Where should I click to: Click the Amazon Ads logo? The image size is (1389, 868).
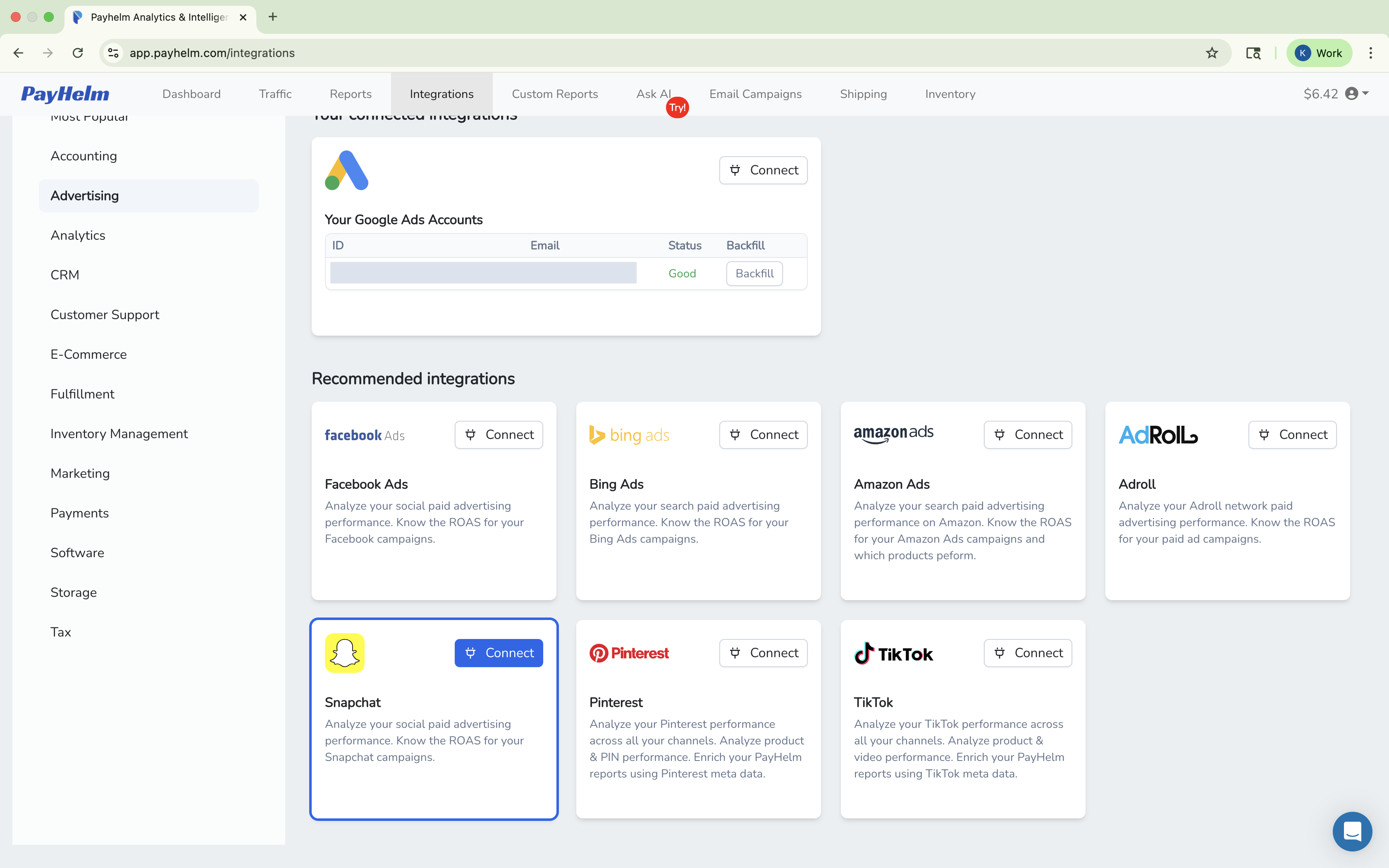pos(893,434)
